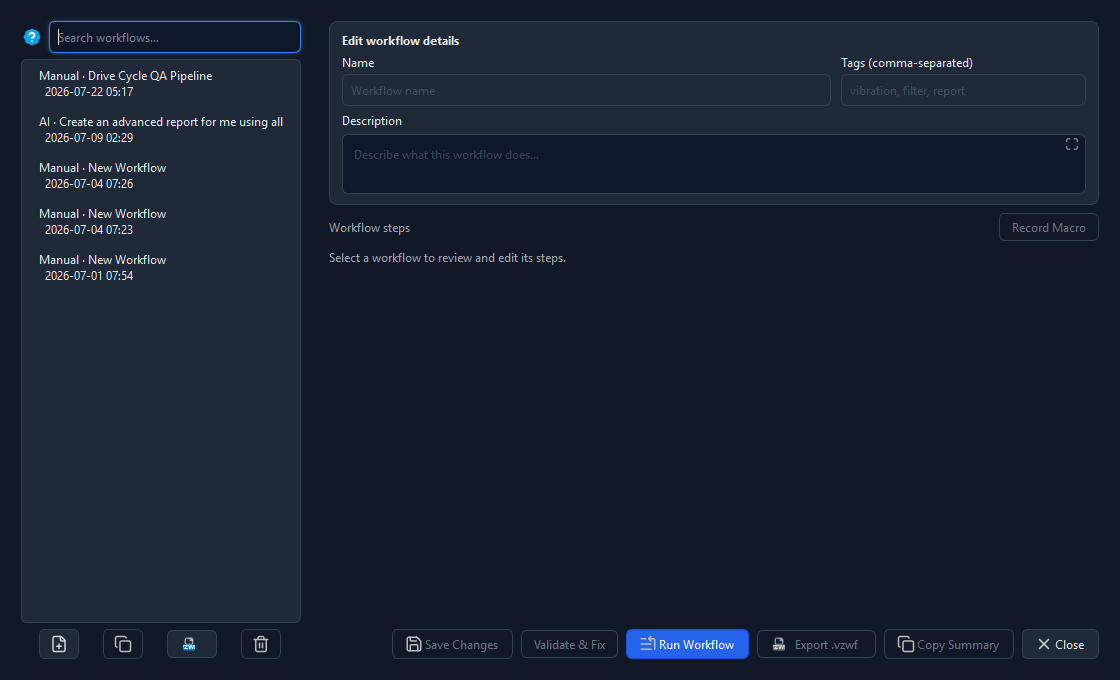Click the new workflow file icon button

[59, 644]
